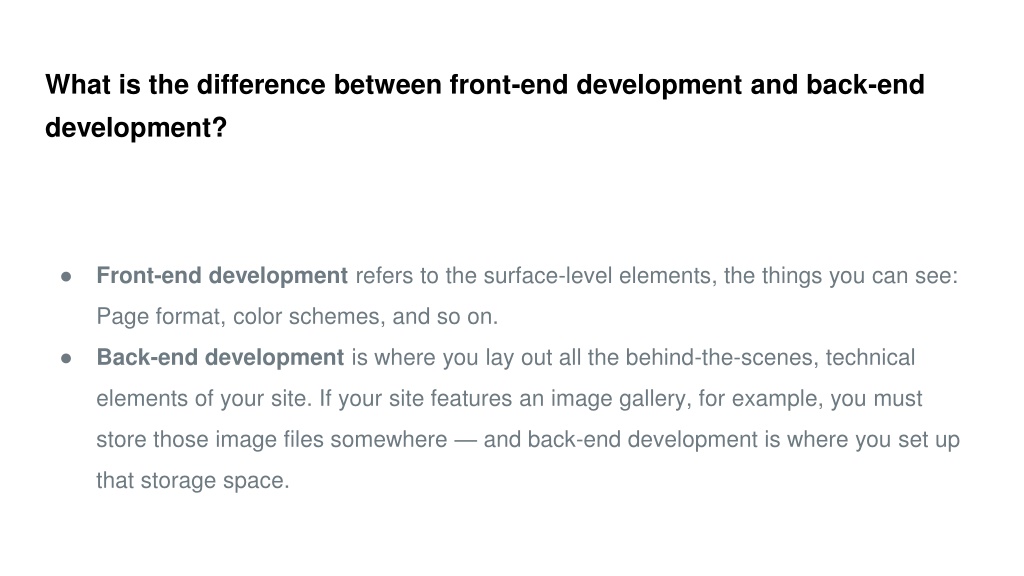The image size is (1024, 576).
Task: Click the em dash in the second bullet
Action: pos(465,440)
